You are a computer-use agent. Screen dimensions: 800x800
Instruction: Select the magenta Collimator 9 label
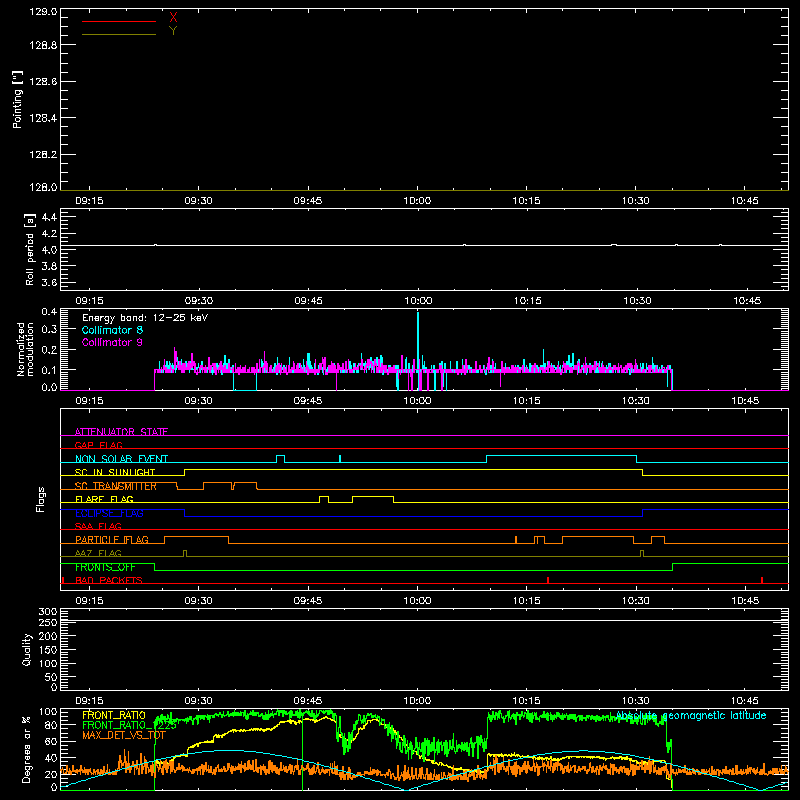(x=112, y=342)
